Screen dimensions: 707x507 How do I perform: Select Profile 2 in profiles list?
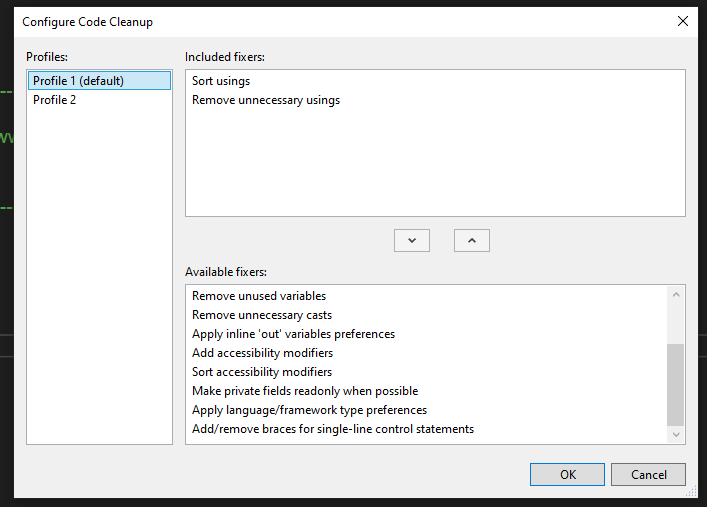click(x=55, y=100)
